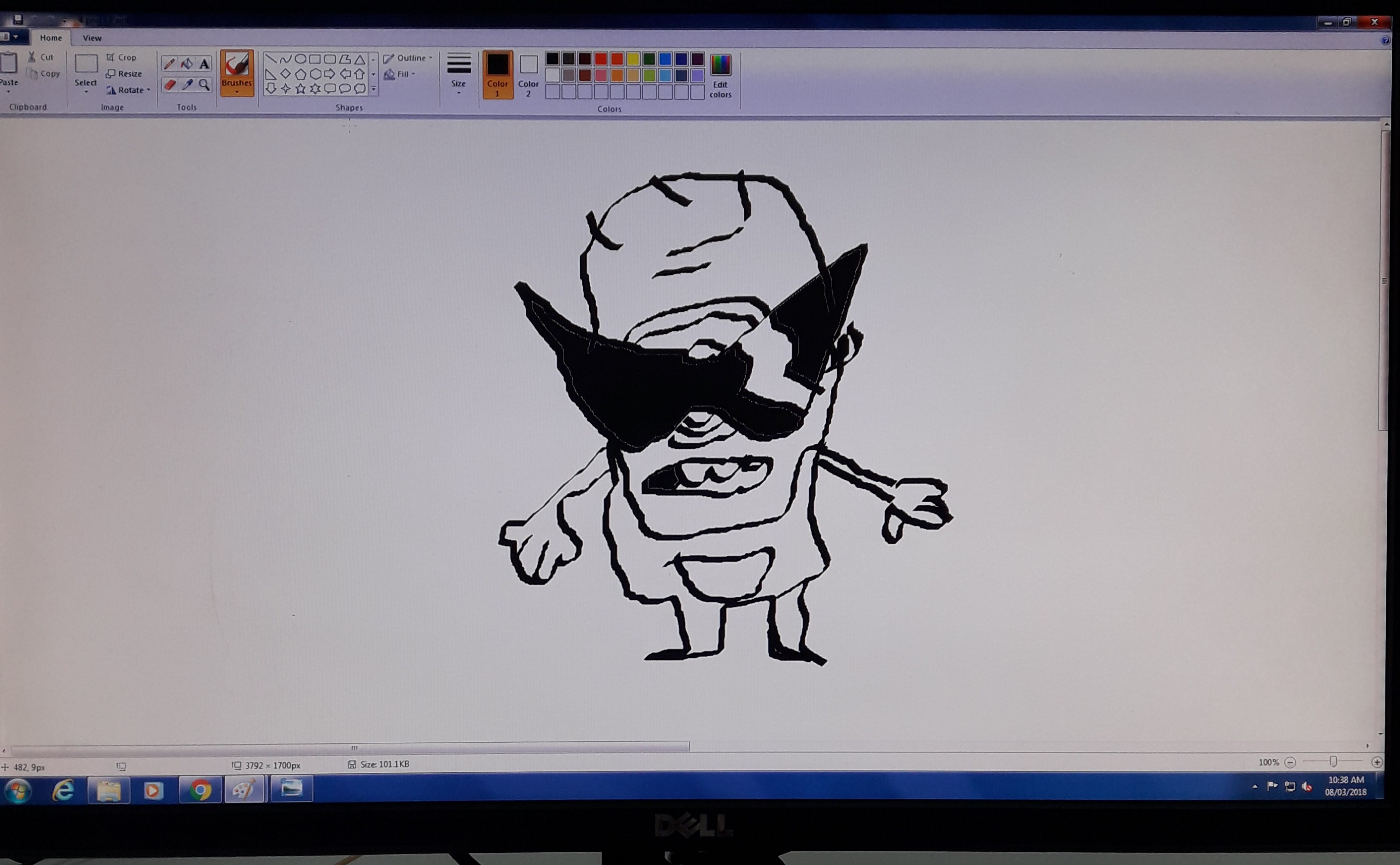Launch Internet Explorer from the taskbar
The width and height of the screenshot is (1400, 865).
pos(63,790)
